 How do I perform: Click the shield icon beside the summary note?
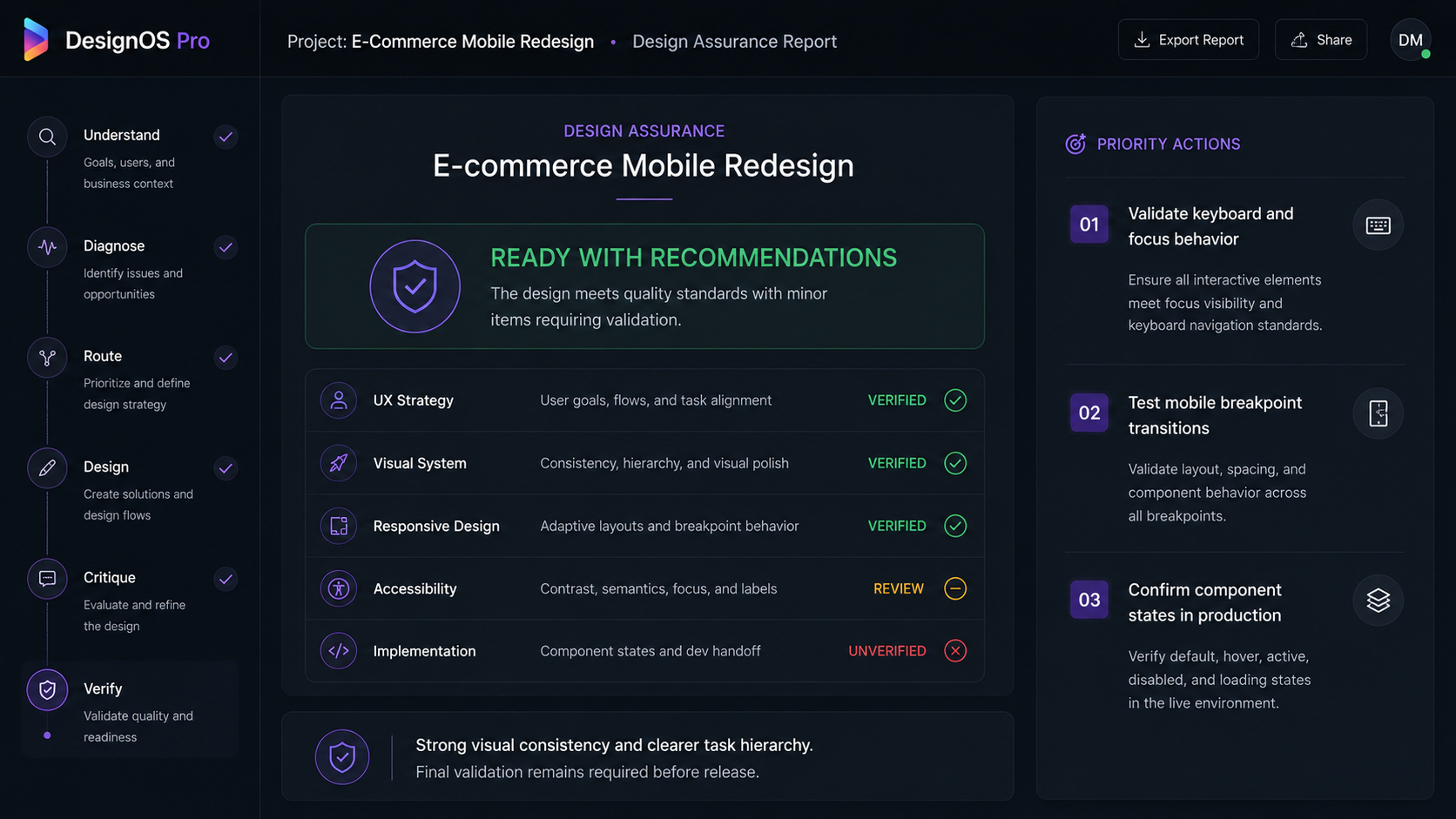(342, 757)
